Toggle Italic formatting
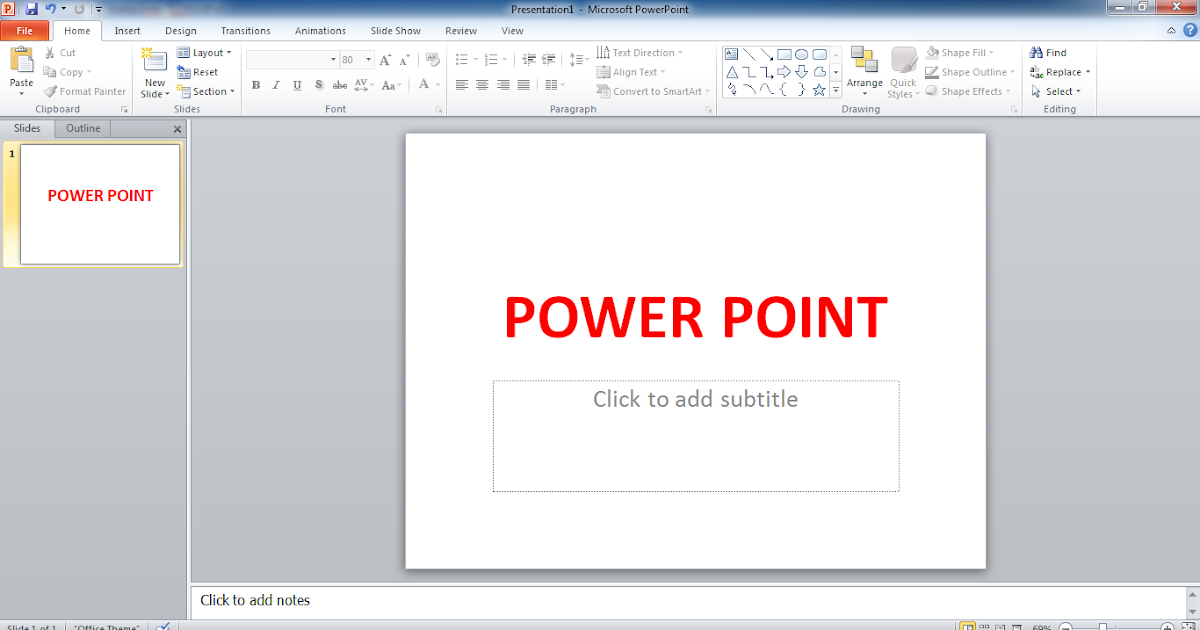 click(x=276, y=85)
